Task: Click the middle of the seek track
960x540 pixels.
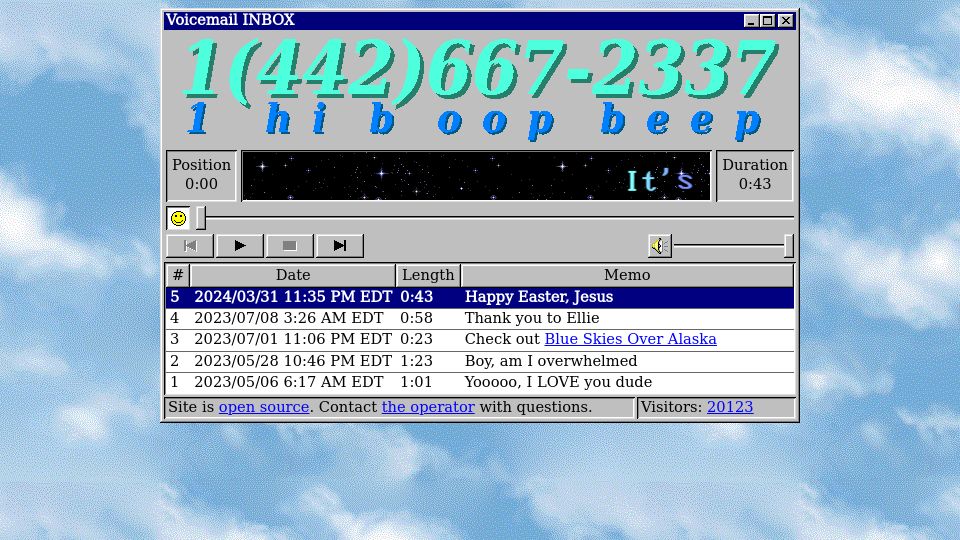Action: [495, 218]
